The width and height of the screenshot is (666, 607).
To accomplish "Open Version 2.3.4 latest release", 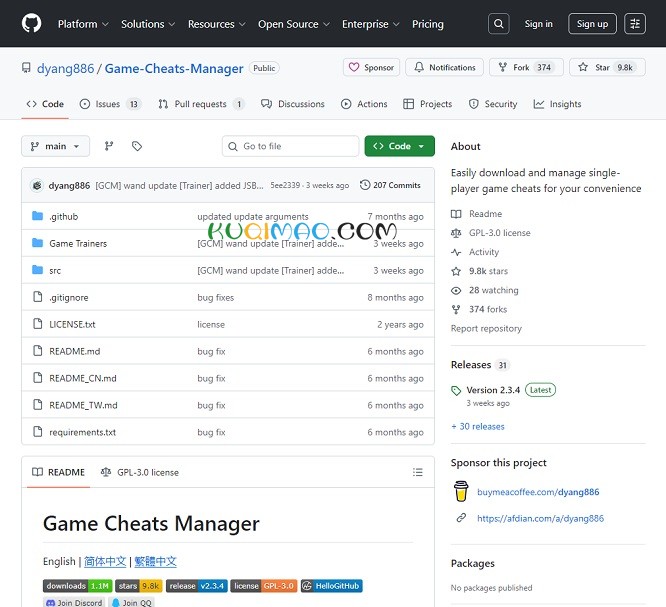I will pos(493,390).
